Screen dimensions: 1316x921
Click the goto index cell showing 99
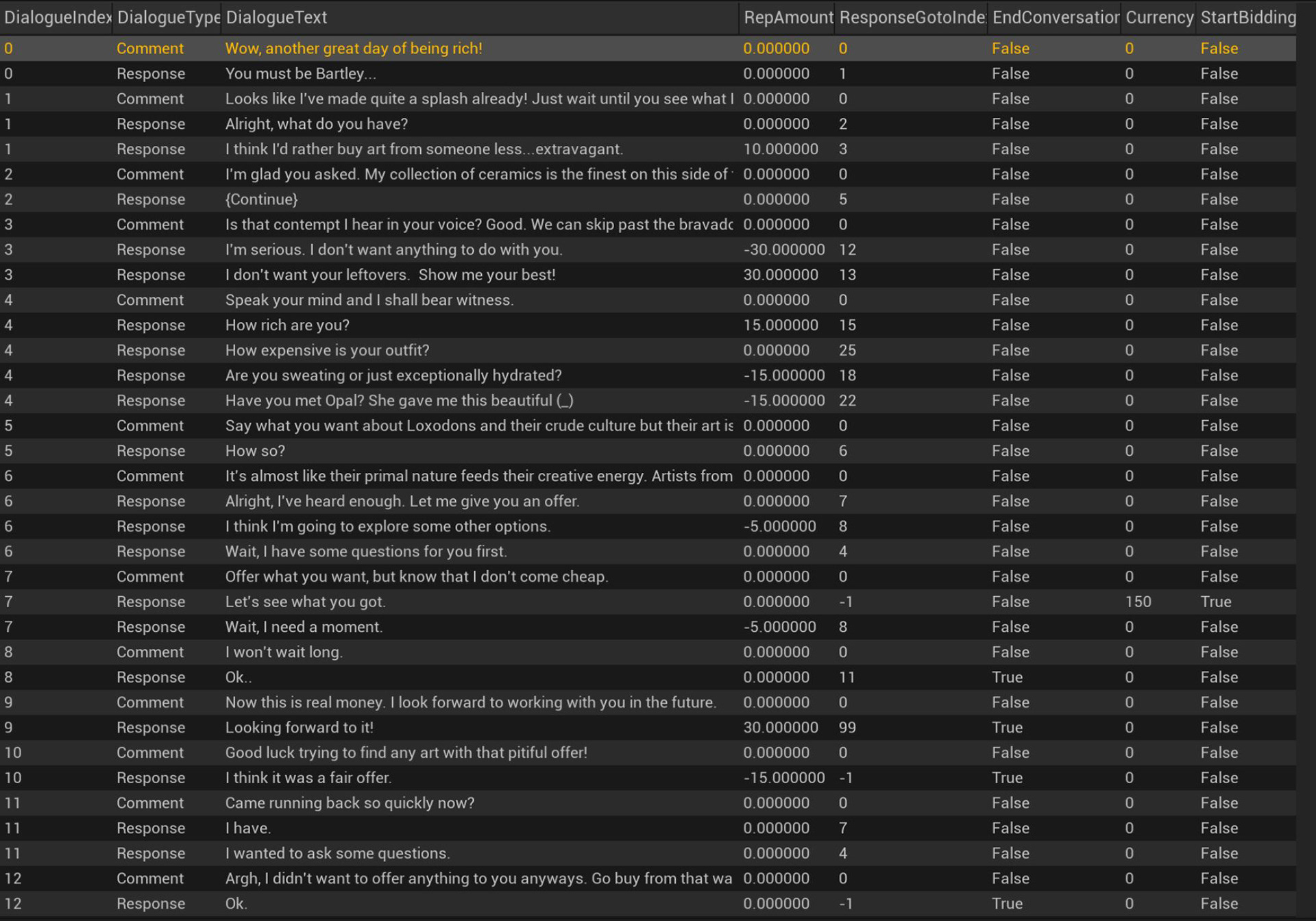point(847,727)
